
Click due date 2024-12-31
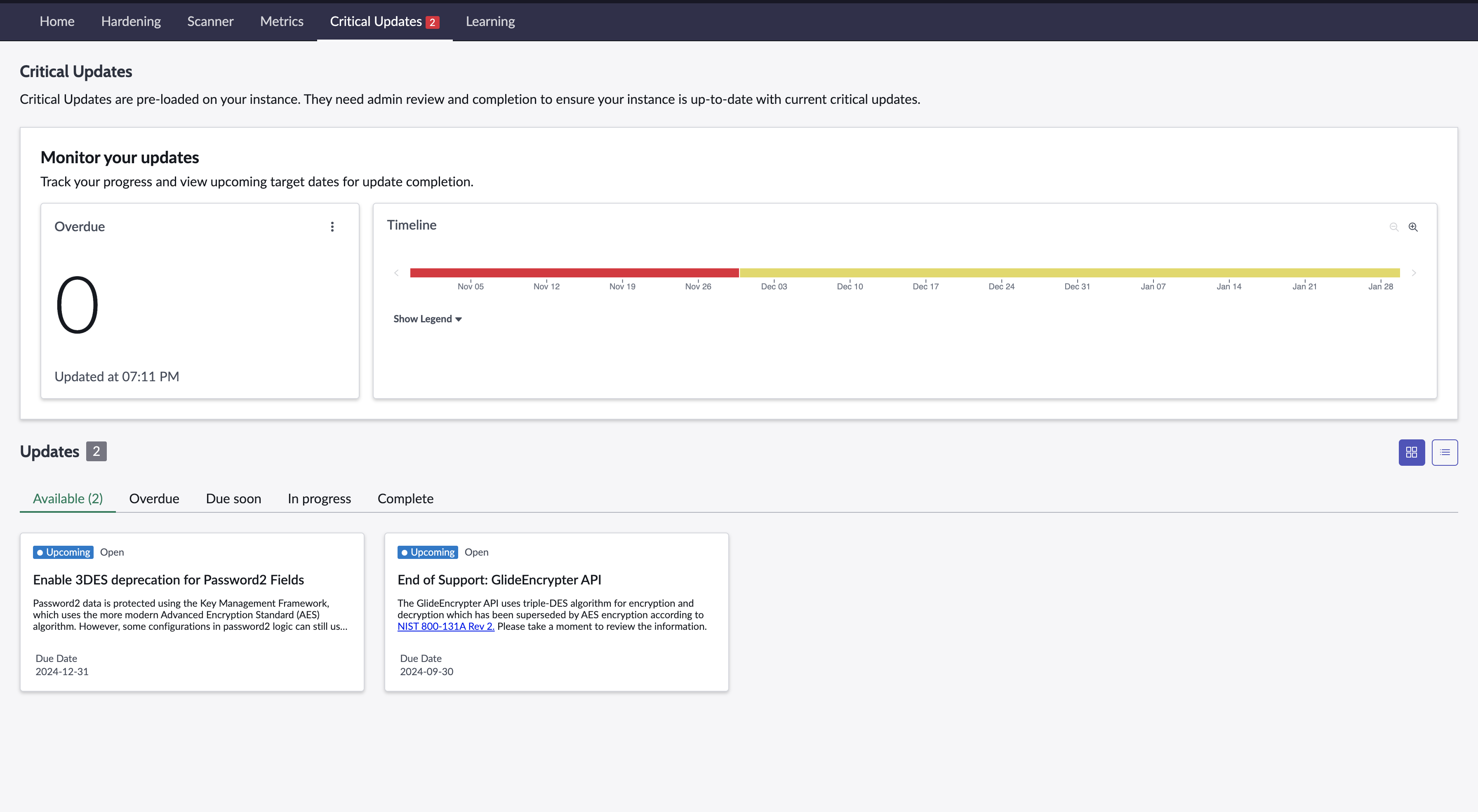[62, 671]
